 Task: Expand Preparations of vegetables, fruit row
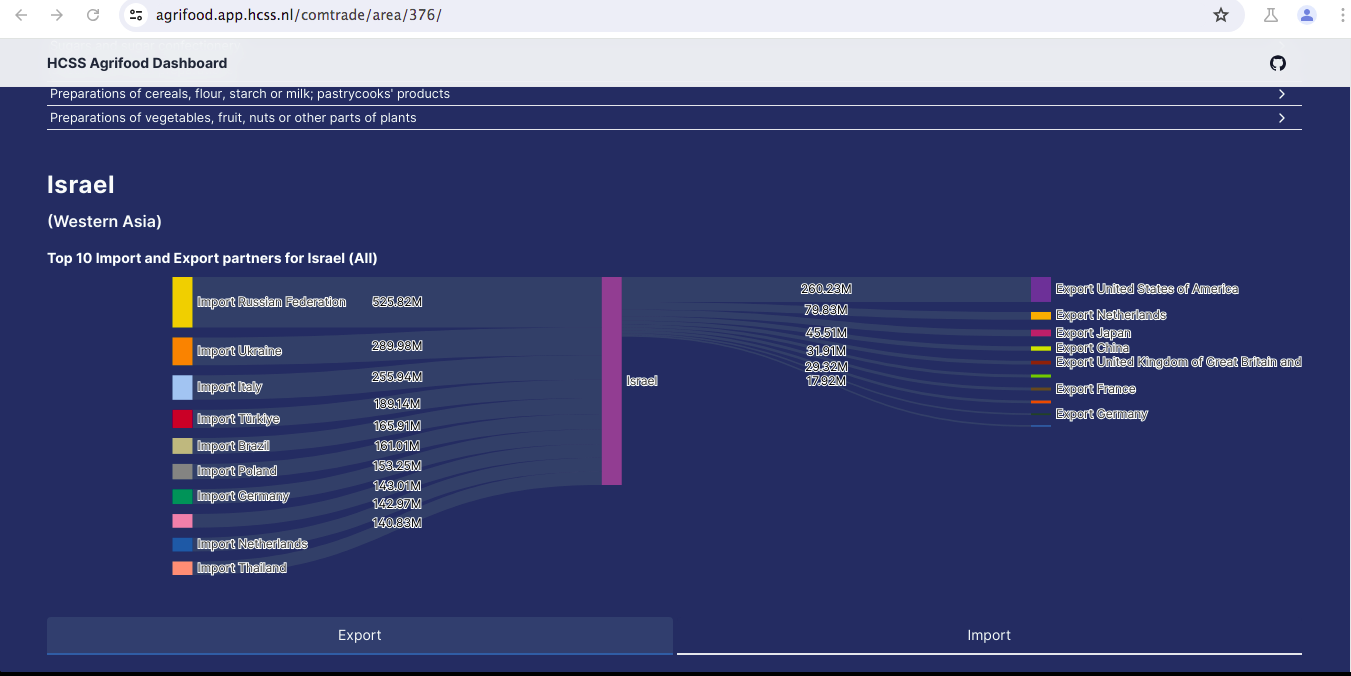click(x=674, y=118)
